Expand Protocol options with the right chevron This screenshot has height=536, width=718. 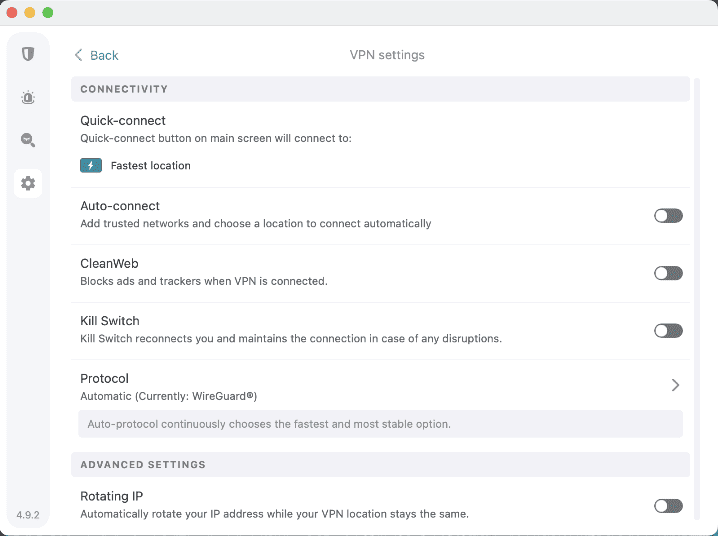tap(676, 385)
